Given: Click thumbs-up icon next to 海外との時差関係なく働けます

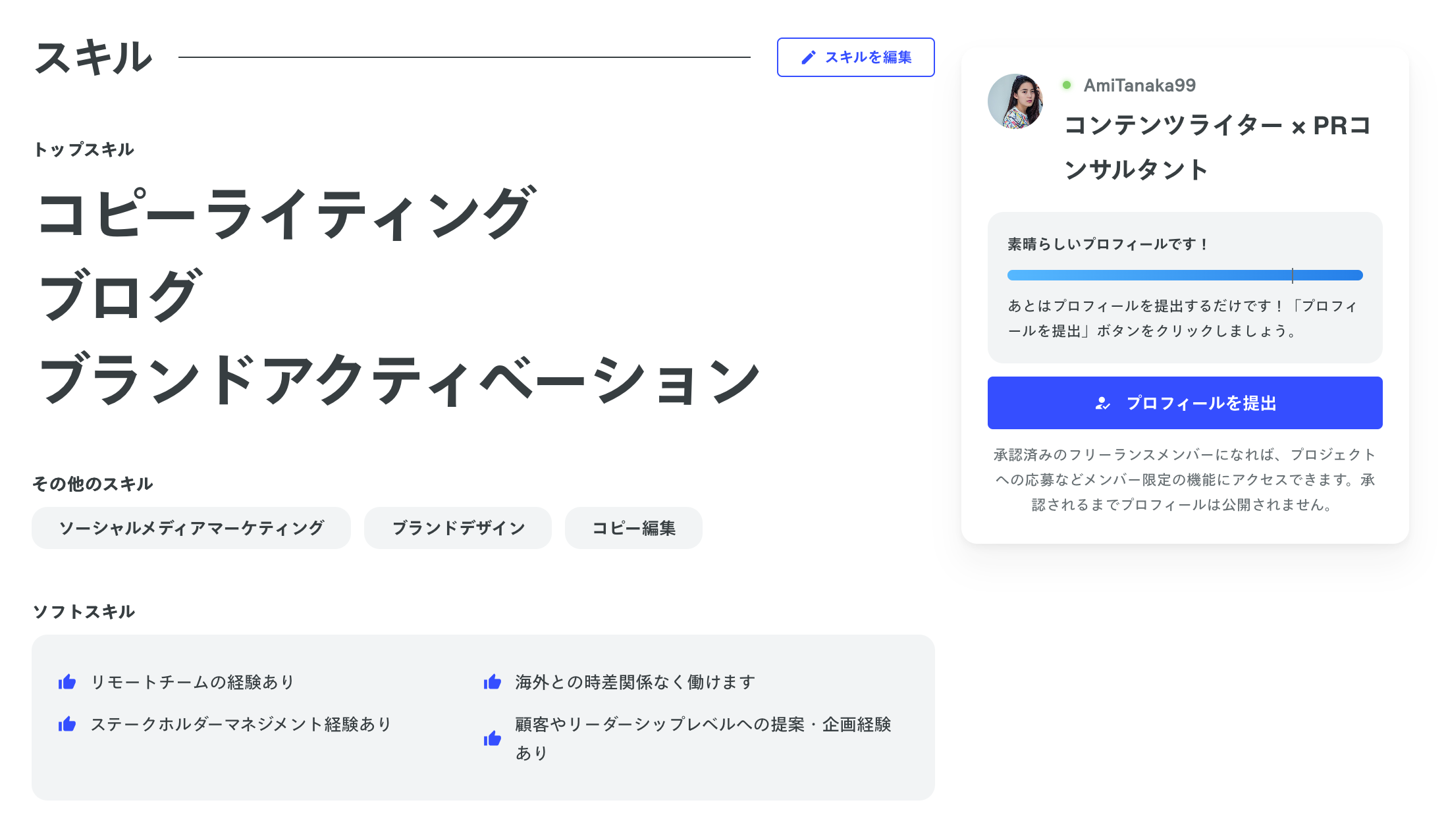Looking at the screenshot, I should 493,682.
